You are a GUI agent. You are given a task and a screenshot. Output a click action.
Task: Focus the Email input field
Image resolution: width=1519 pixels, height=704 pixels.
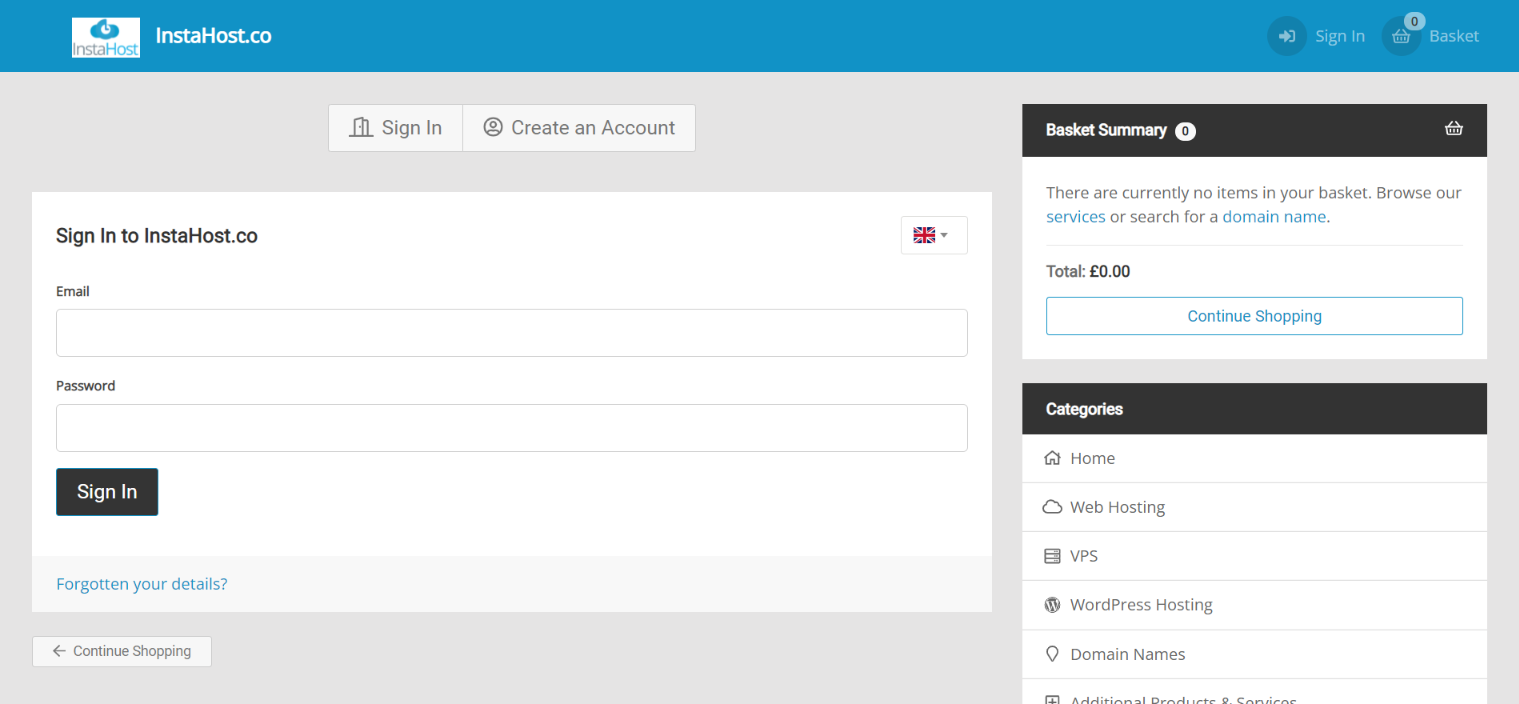[x=511, y=333]
